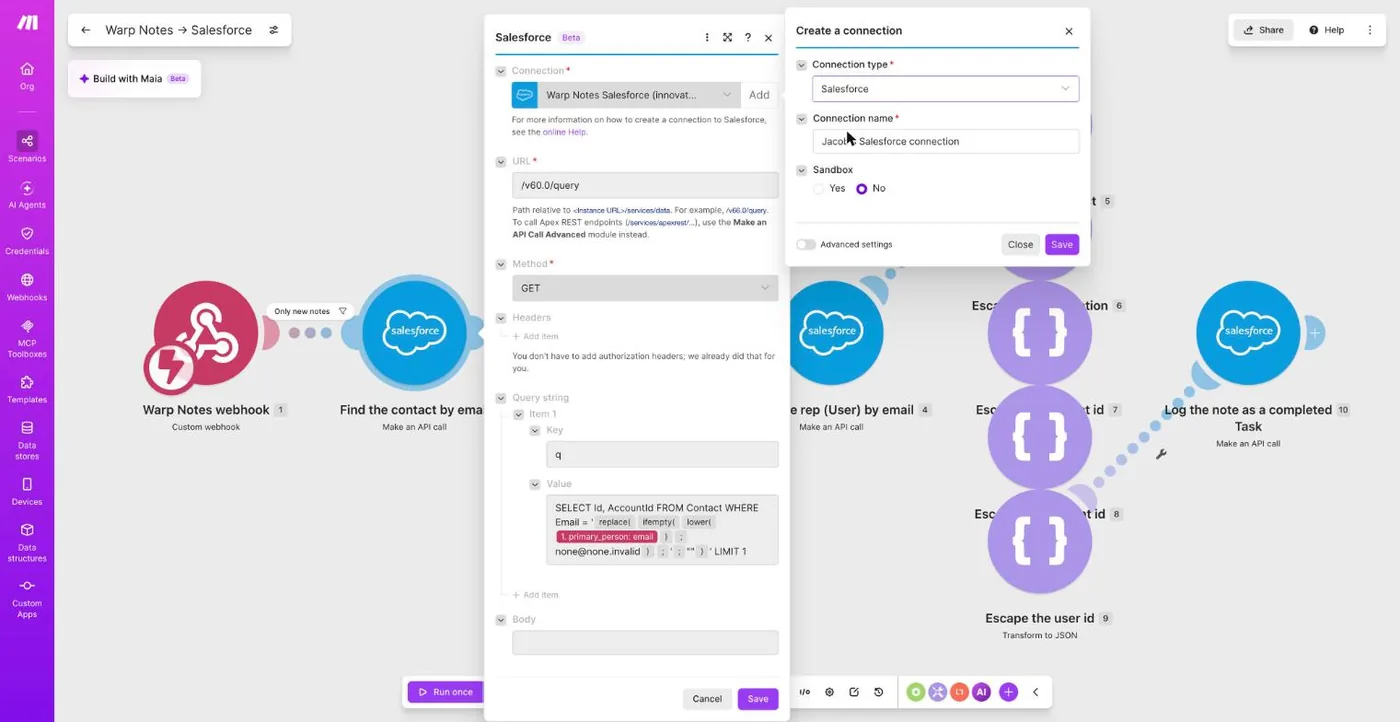Image resolution: width=1400 pixels, height=722 pixels.
Task: Open Credentials in the sidebar
Action: click(x=27, y=240)
